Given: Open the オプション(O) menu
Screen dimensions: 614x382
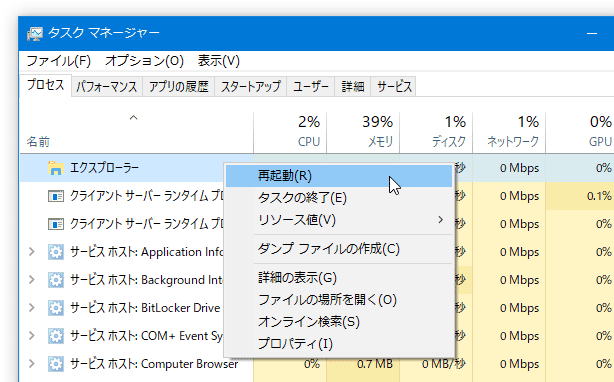Looking at the screenshot, I should pyautogui.click(x=144, y=61).
